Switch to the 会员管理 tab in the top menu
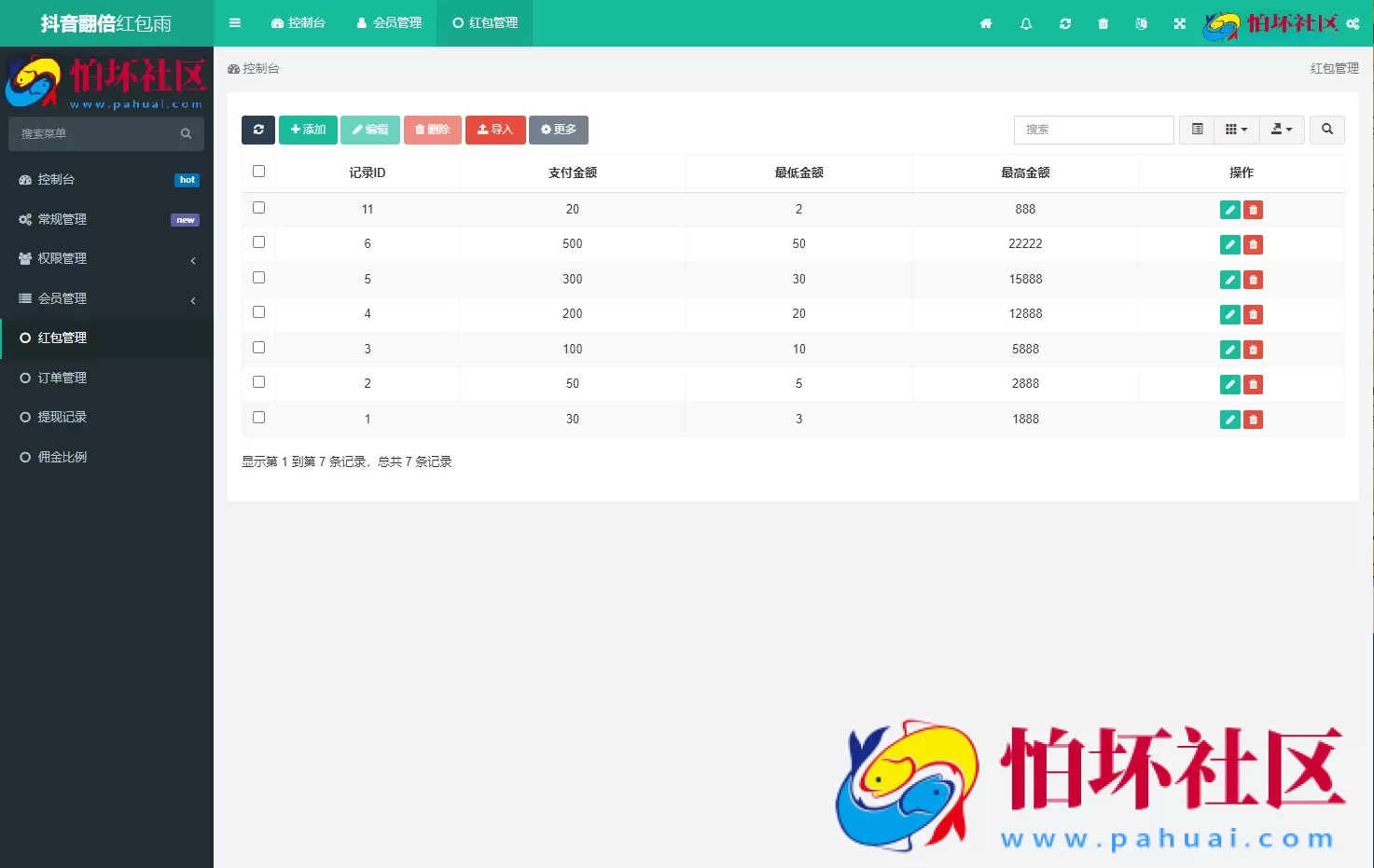The height and width of the screenshot is (868, 1374). [389, 23]
